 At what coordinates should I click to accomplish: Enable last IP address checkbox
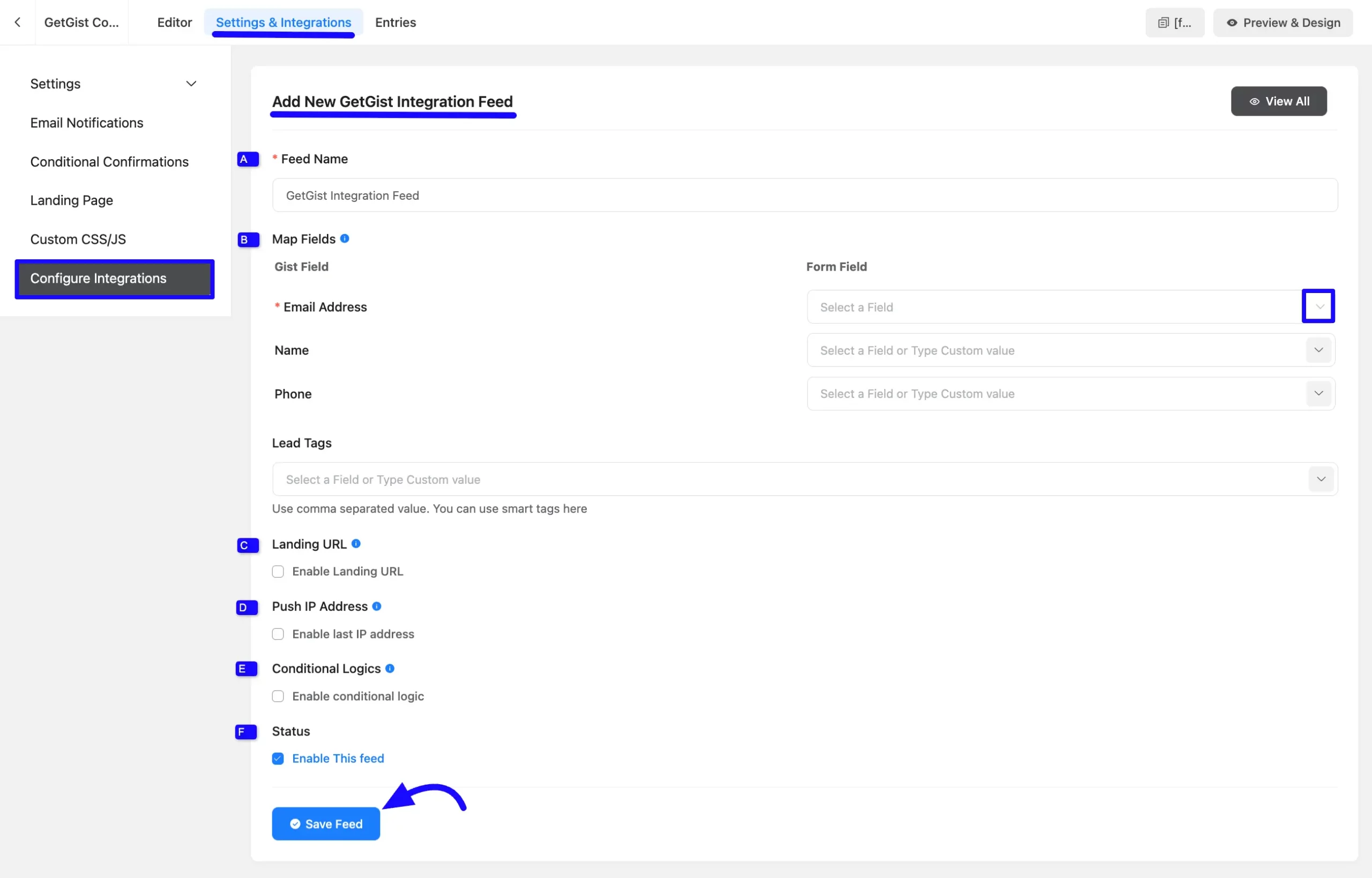coord(278,634)
